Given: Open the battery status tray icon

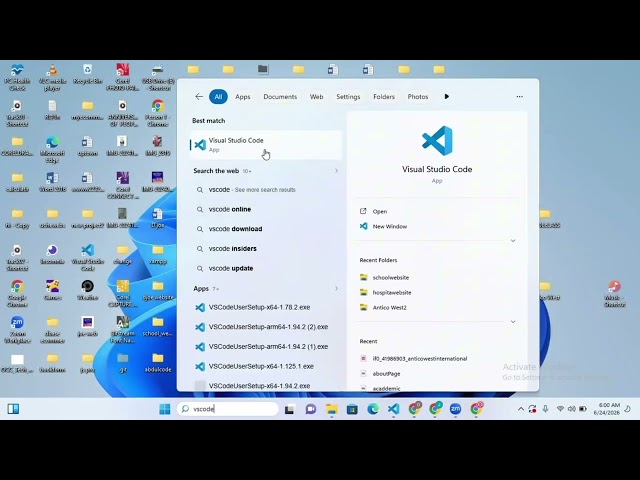Looking at the screenshot, I should tap(583, 409).
